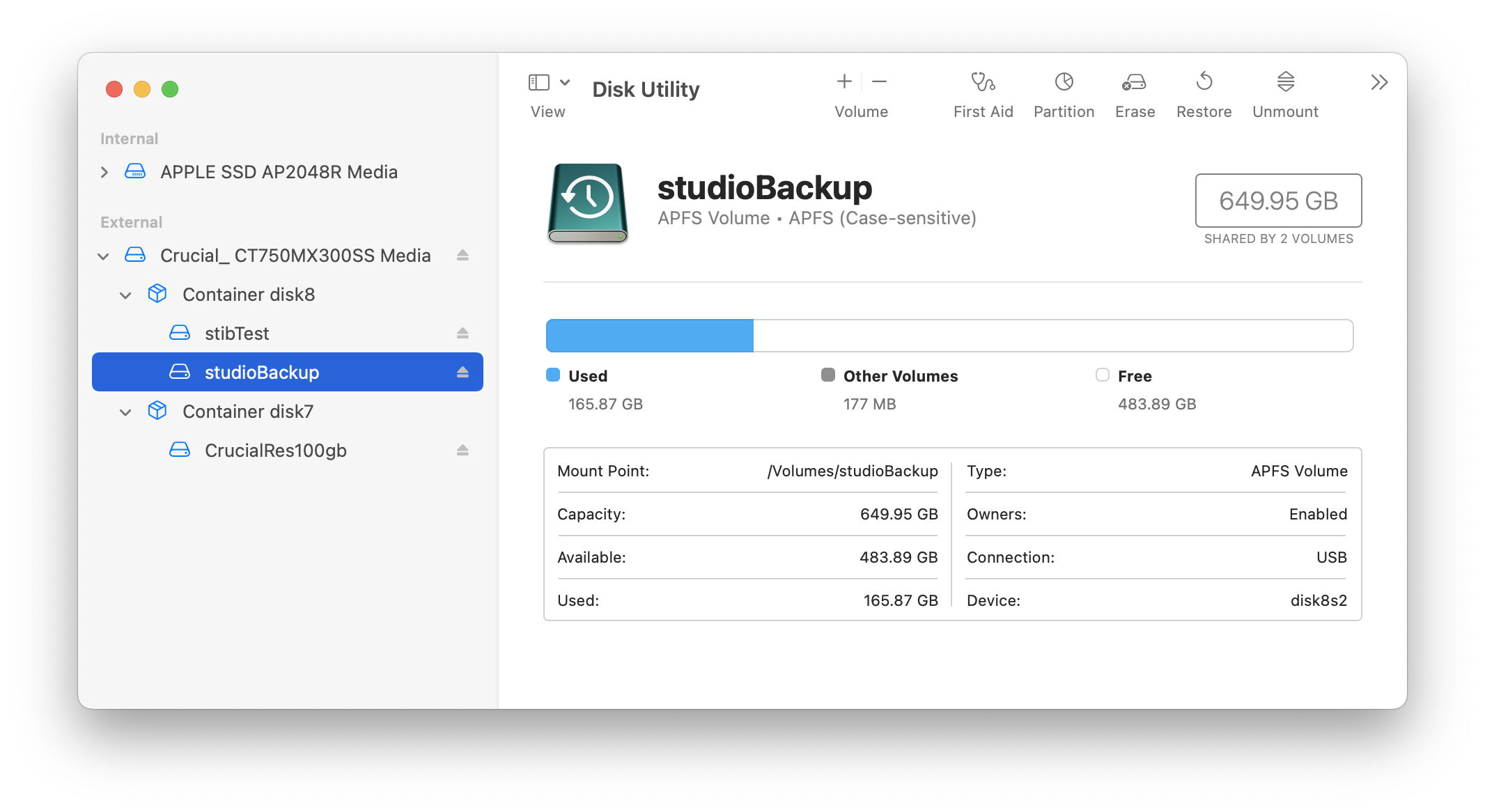Collapse Container disk8 in sidebar
This screenshot has width=1485, height=812.
[x=126, y=294]
